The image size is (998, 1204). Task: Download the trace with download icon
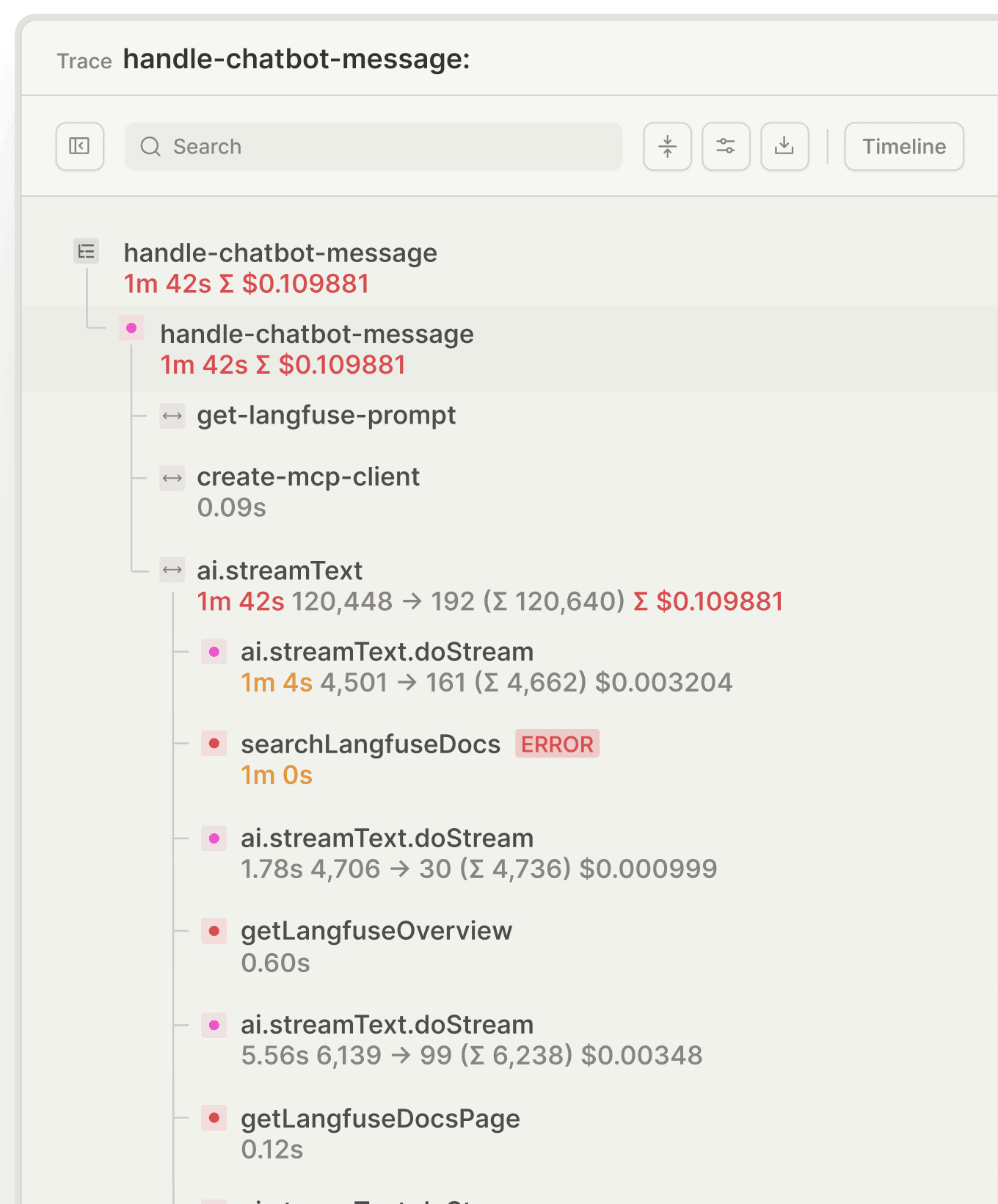(784, 146)
